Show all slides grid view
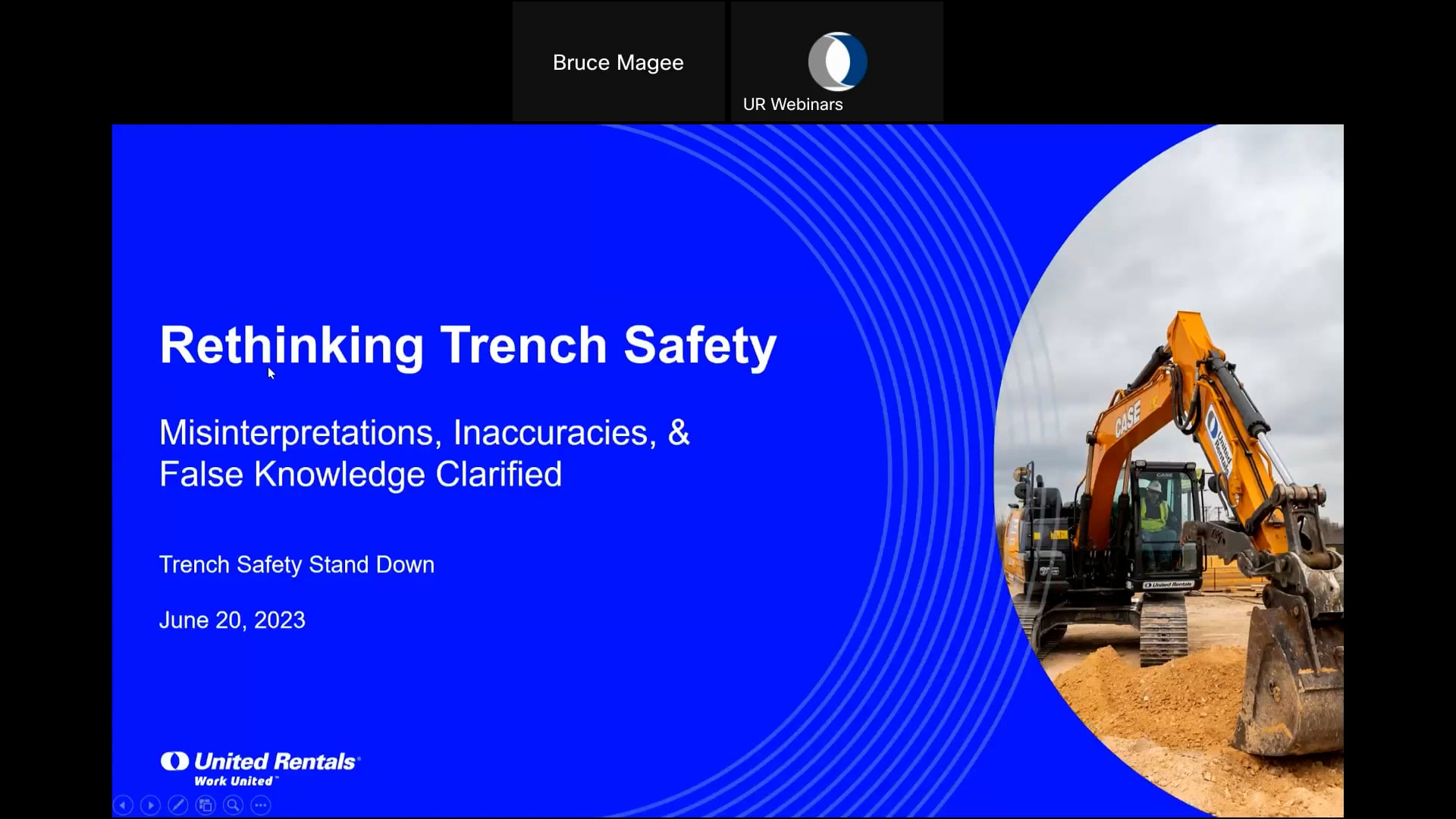1456x819 pixels. point(206,805)
